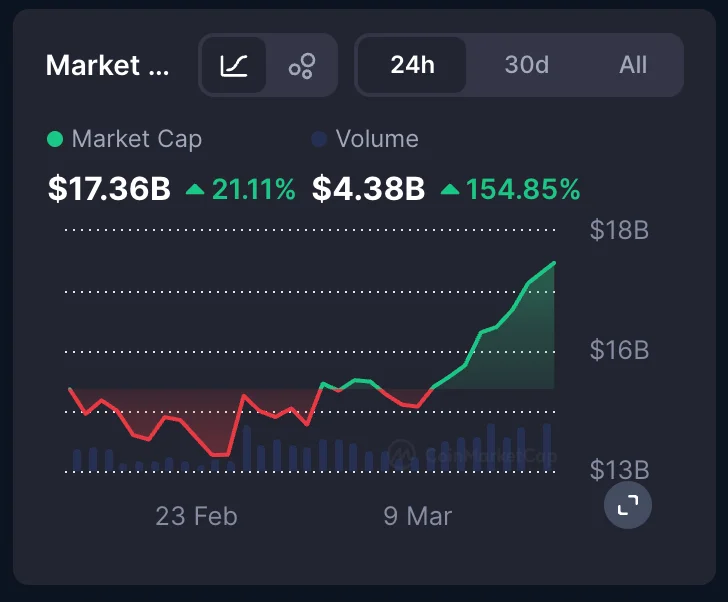The width and height of the screenshot is (728, 602).
Task: Click the 23 Feb date label
Action: [196, 516]
